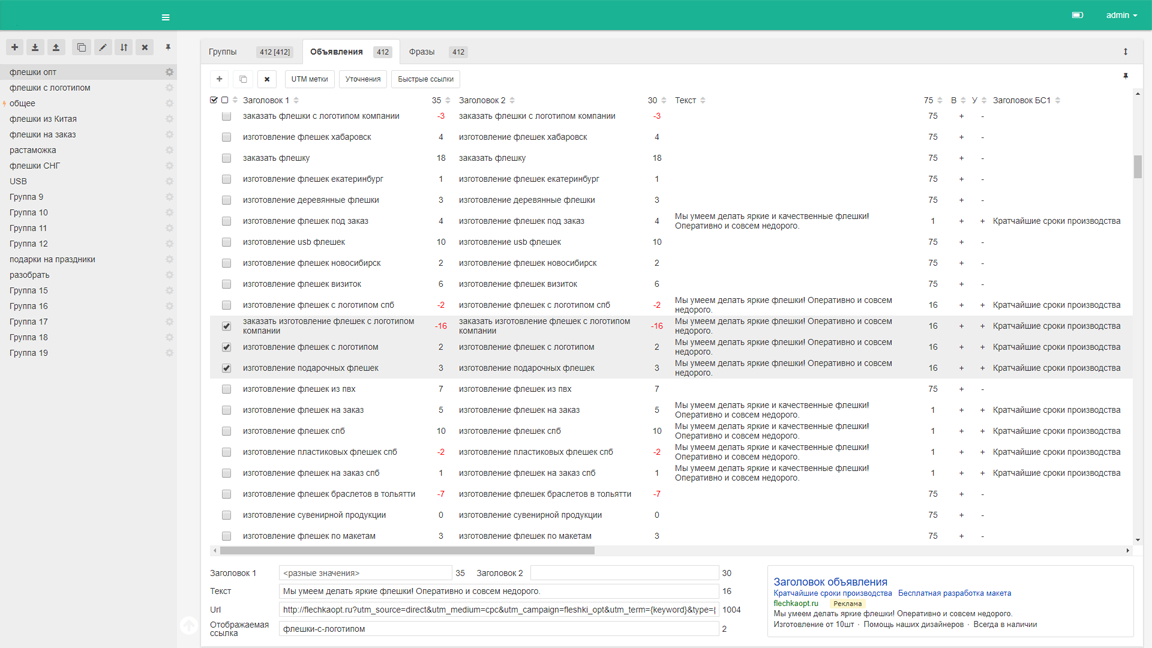Add new ad using plus button above table
Viewport: 1152px width, 648px height.
coord(219,79)
